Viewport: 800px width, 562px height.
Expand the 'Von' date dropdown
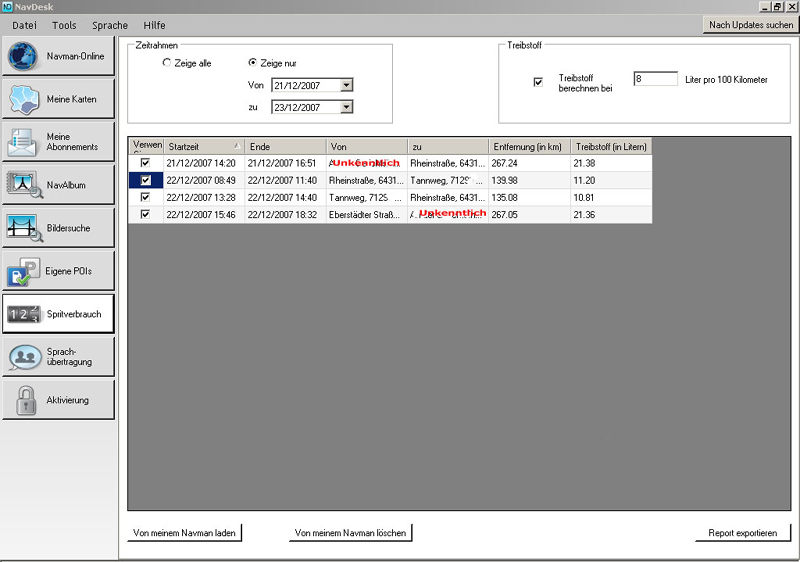[346, 85]
